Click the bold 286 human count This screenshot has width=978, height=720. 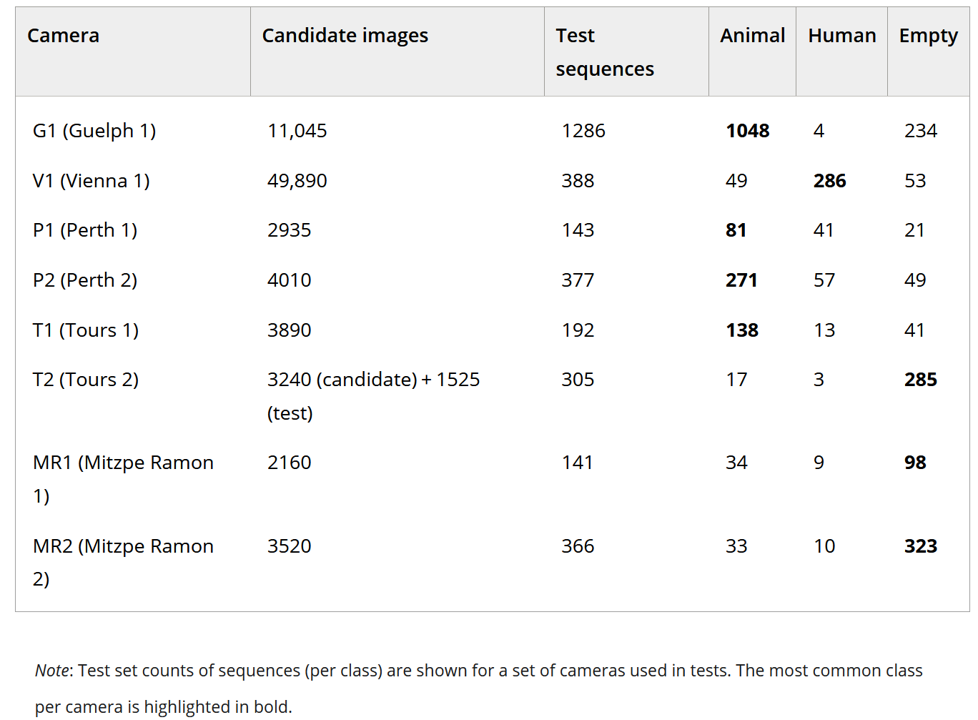tap(829, 180)
